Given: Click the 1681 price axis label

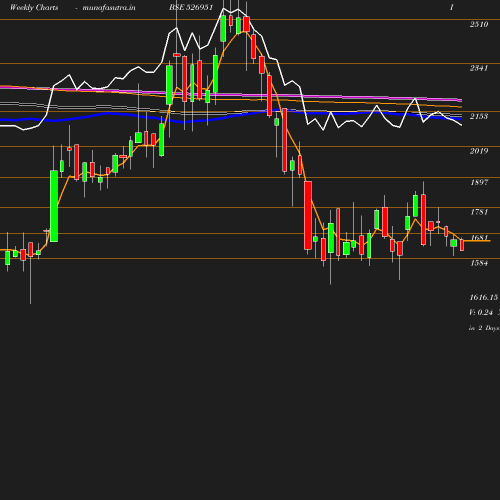Looking at the screenshot, I should click(x=479, y=237).
